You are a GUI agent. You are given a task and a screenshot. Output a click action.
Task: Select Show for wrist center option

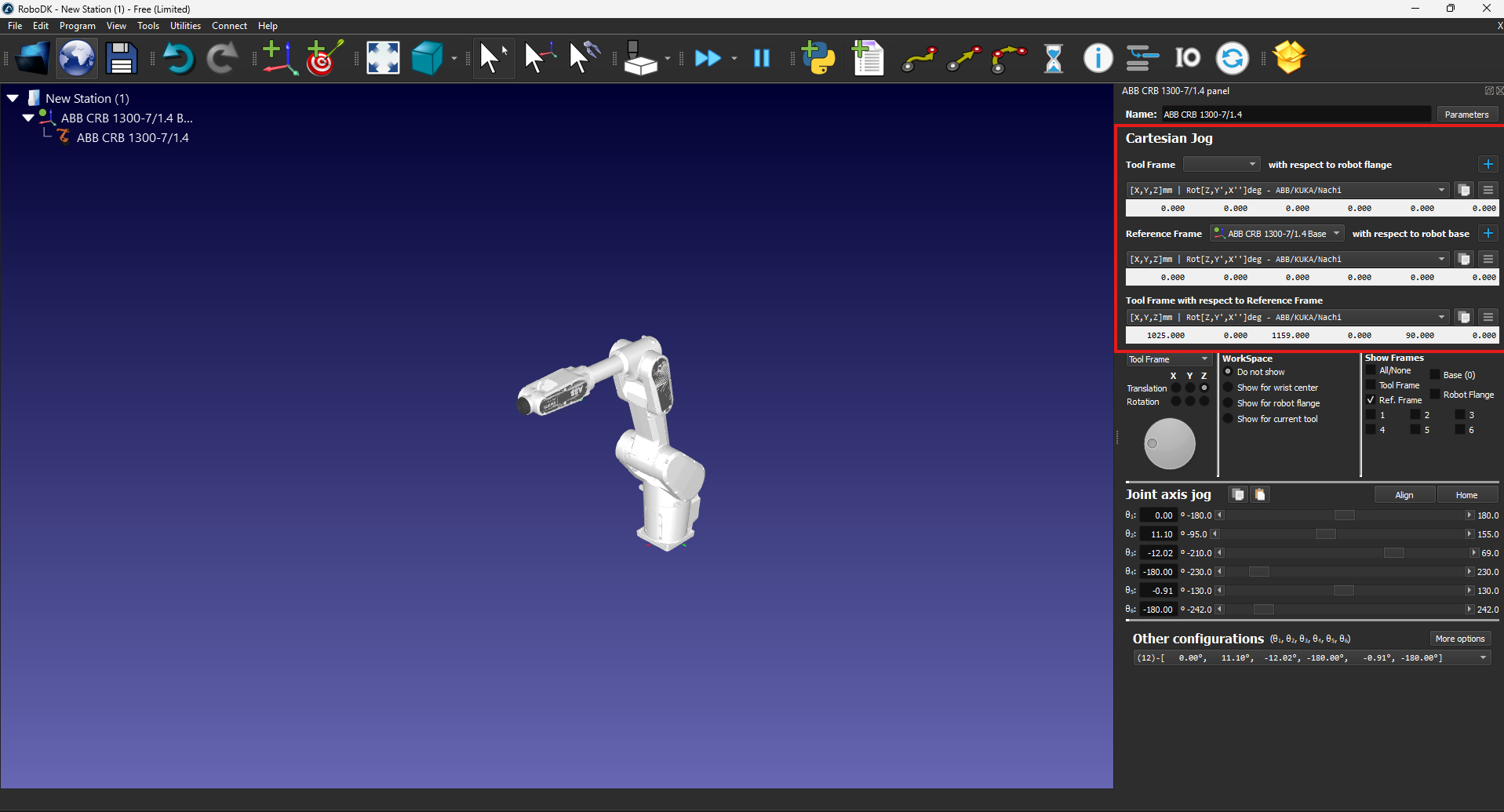[x=1229, y=388]
